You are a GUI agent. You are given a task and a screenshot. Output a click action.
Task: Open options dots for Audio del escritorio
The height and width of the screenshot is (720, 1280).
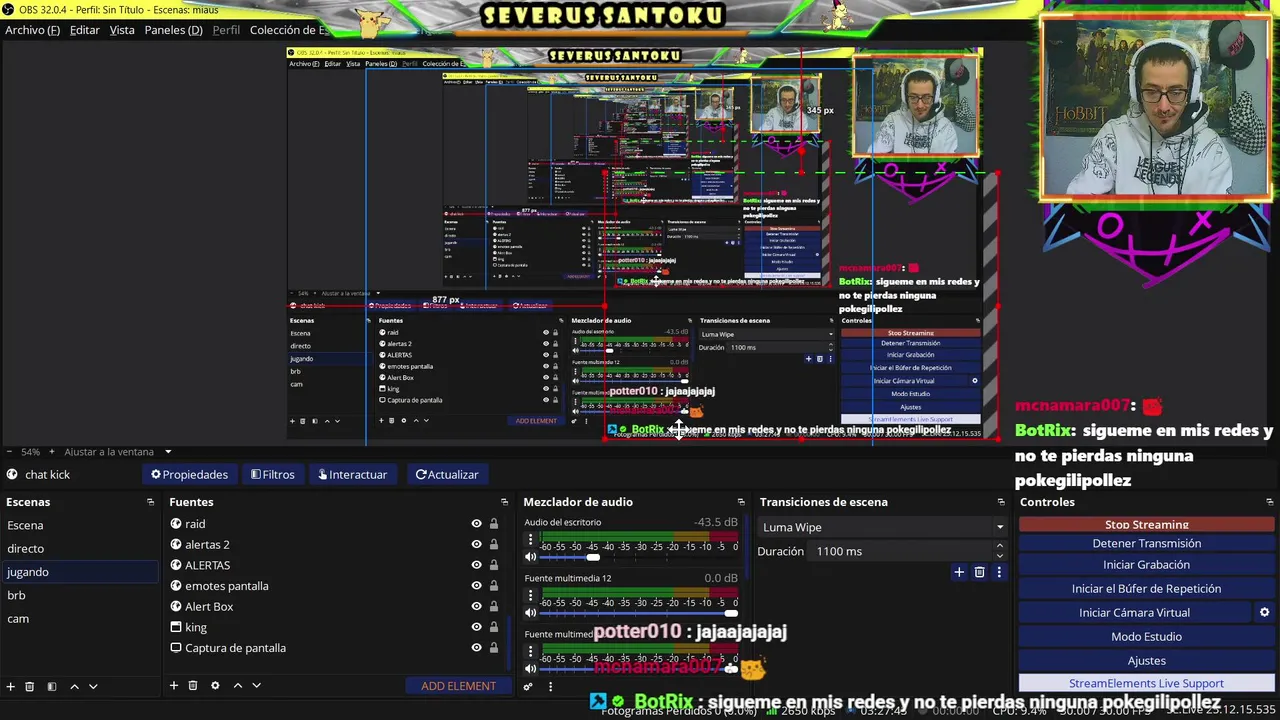[531, 540]
